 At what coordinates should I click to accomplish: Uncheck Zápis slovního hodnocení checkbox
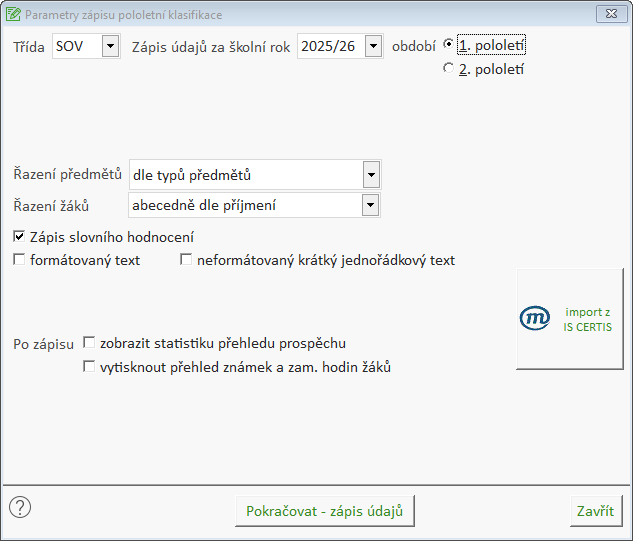click(20, 237)
